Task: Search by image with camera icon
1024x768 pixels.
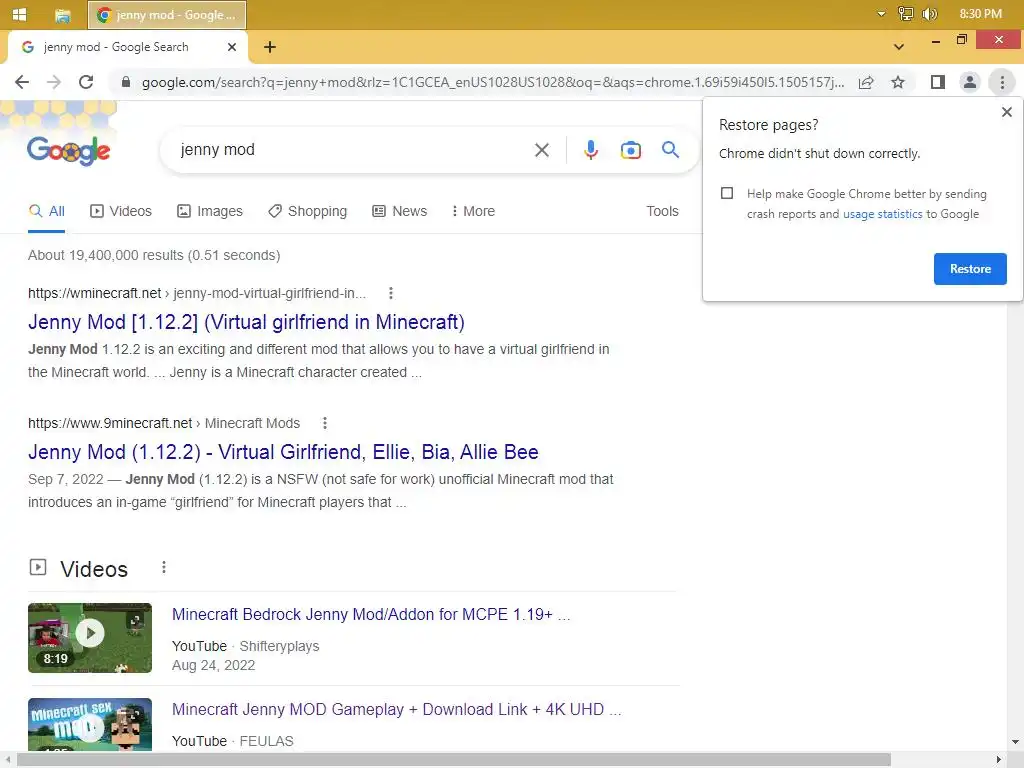Action: coord(630,150)
